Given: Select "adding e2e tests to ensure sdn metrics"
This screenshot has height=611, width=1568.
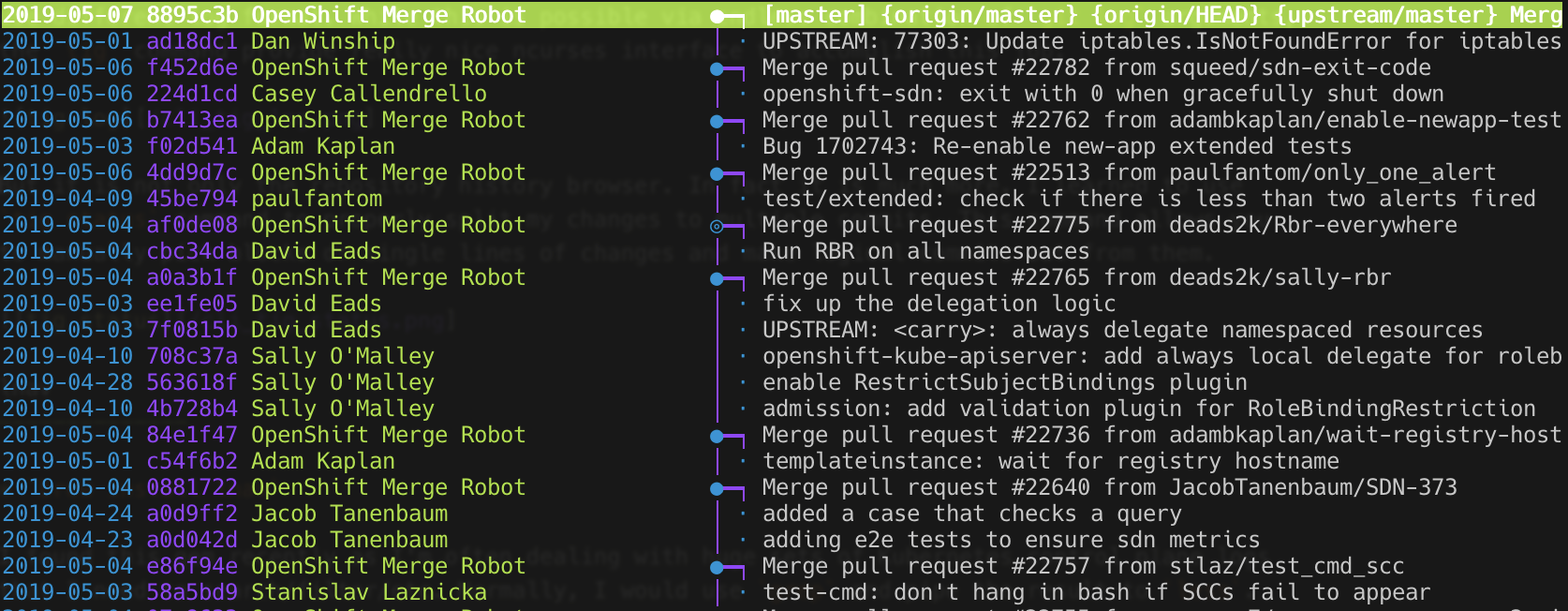Looking at the screenshot, I should coord(1012,540).
